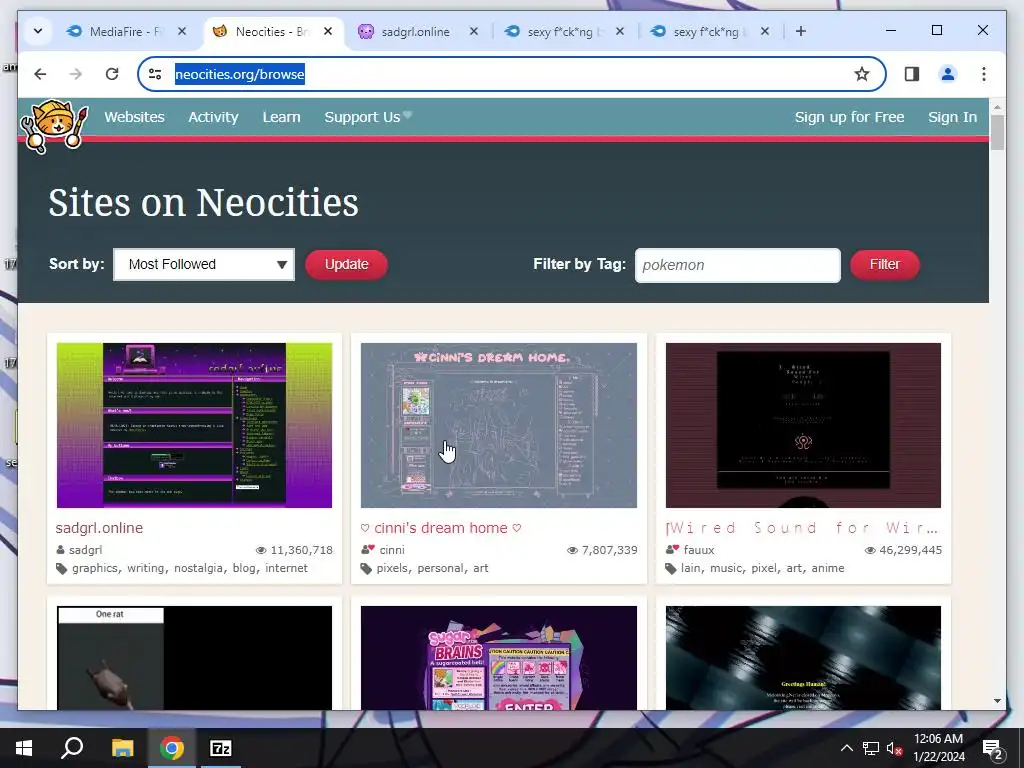Click the browser forward arrow
This screenshot has width=1024, height=768.
[x=76, y=74]
